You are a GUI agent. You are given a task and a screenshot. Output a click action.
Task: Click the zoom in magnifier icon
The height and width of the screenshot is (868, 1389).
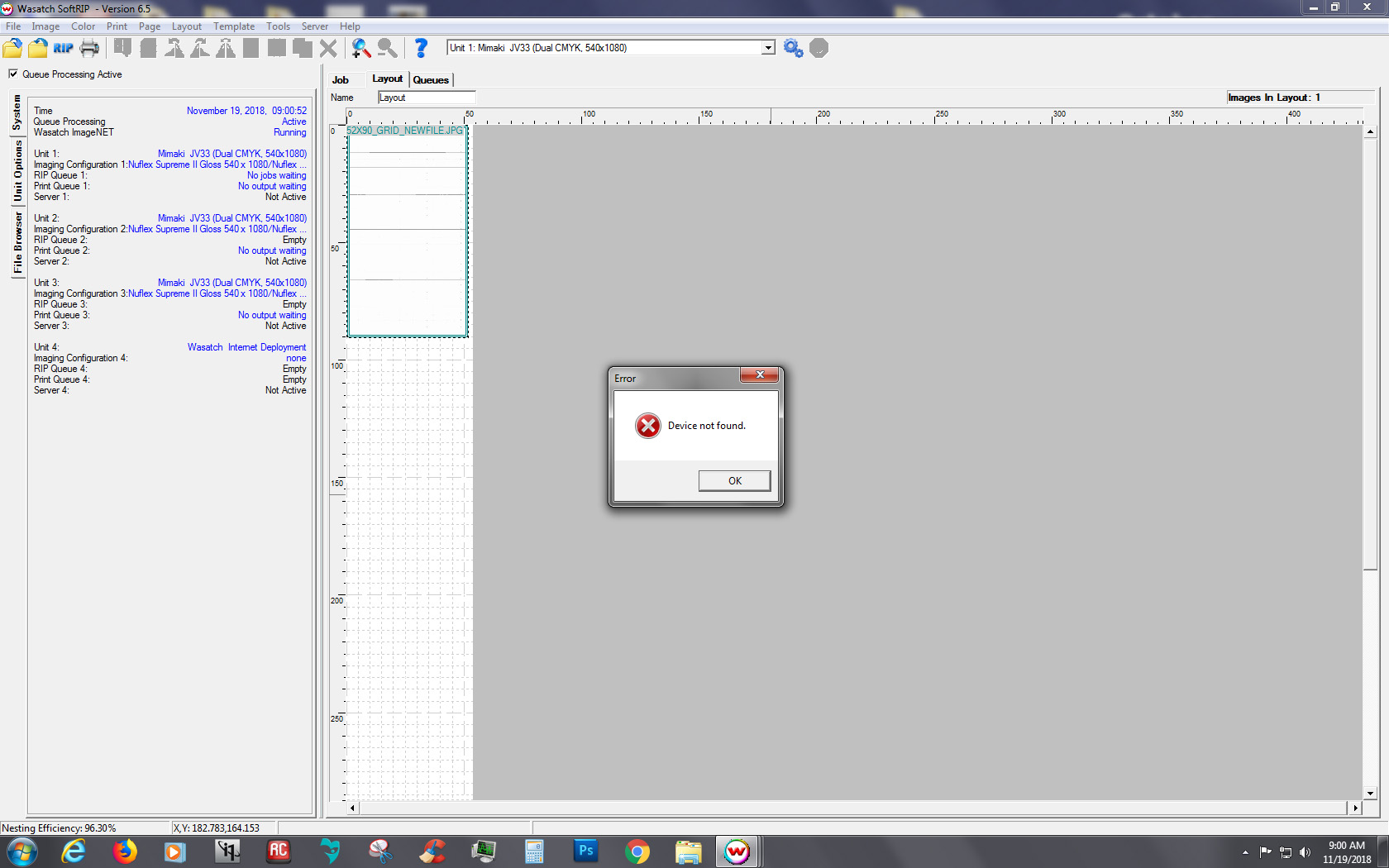click(x=361, y=48)
